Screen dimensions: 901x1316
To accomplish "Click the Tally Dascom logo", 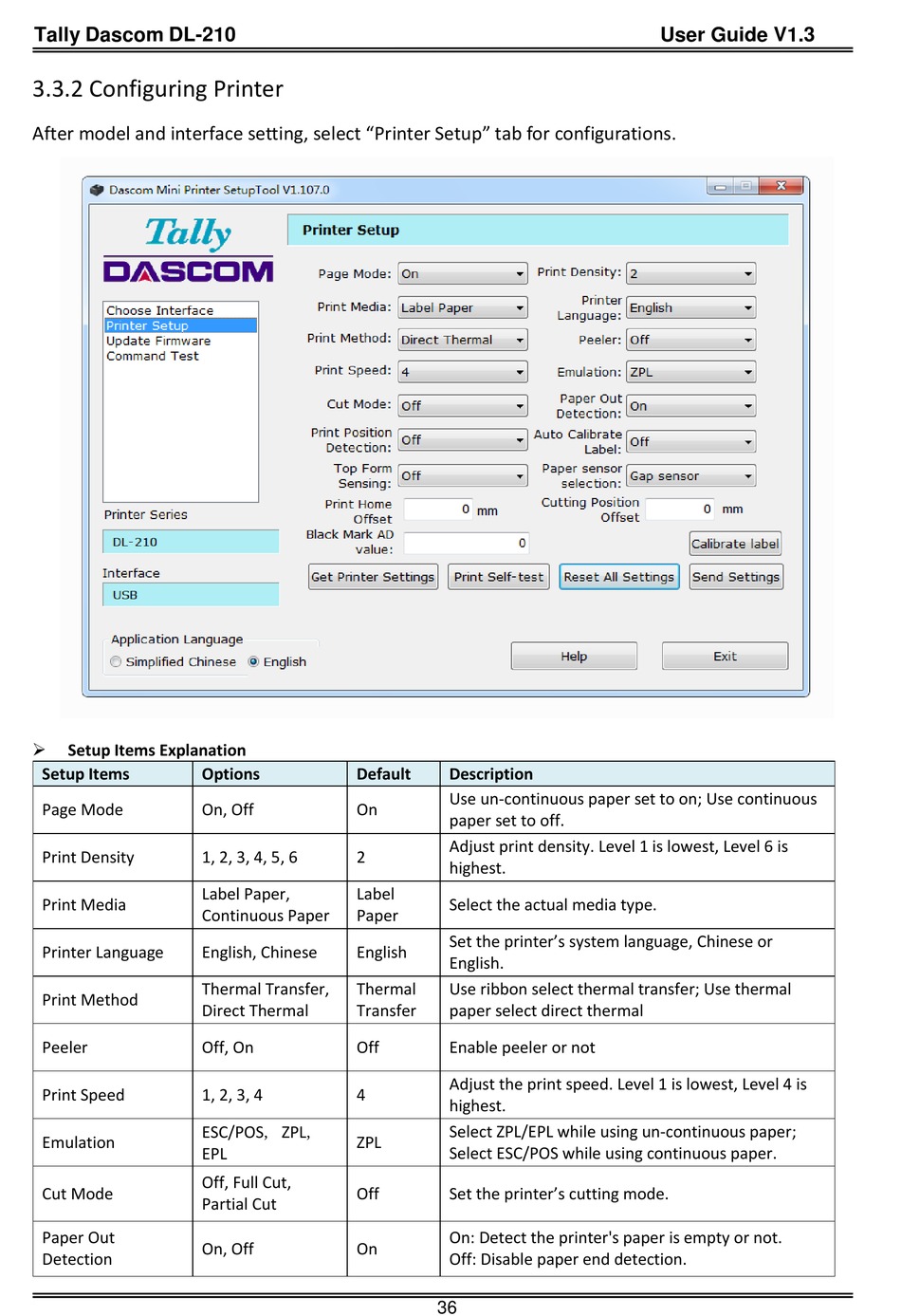I will 189,250.
